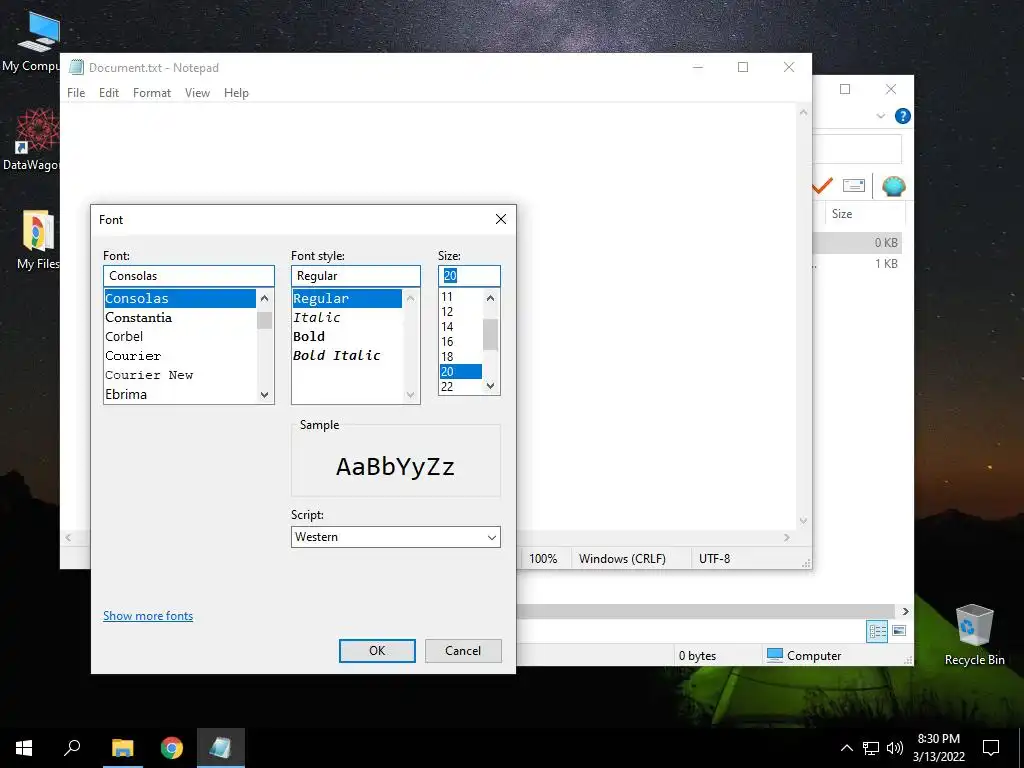
Task: Select Regular font style
Action: [x=347, y=298]
